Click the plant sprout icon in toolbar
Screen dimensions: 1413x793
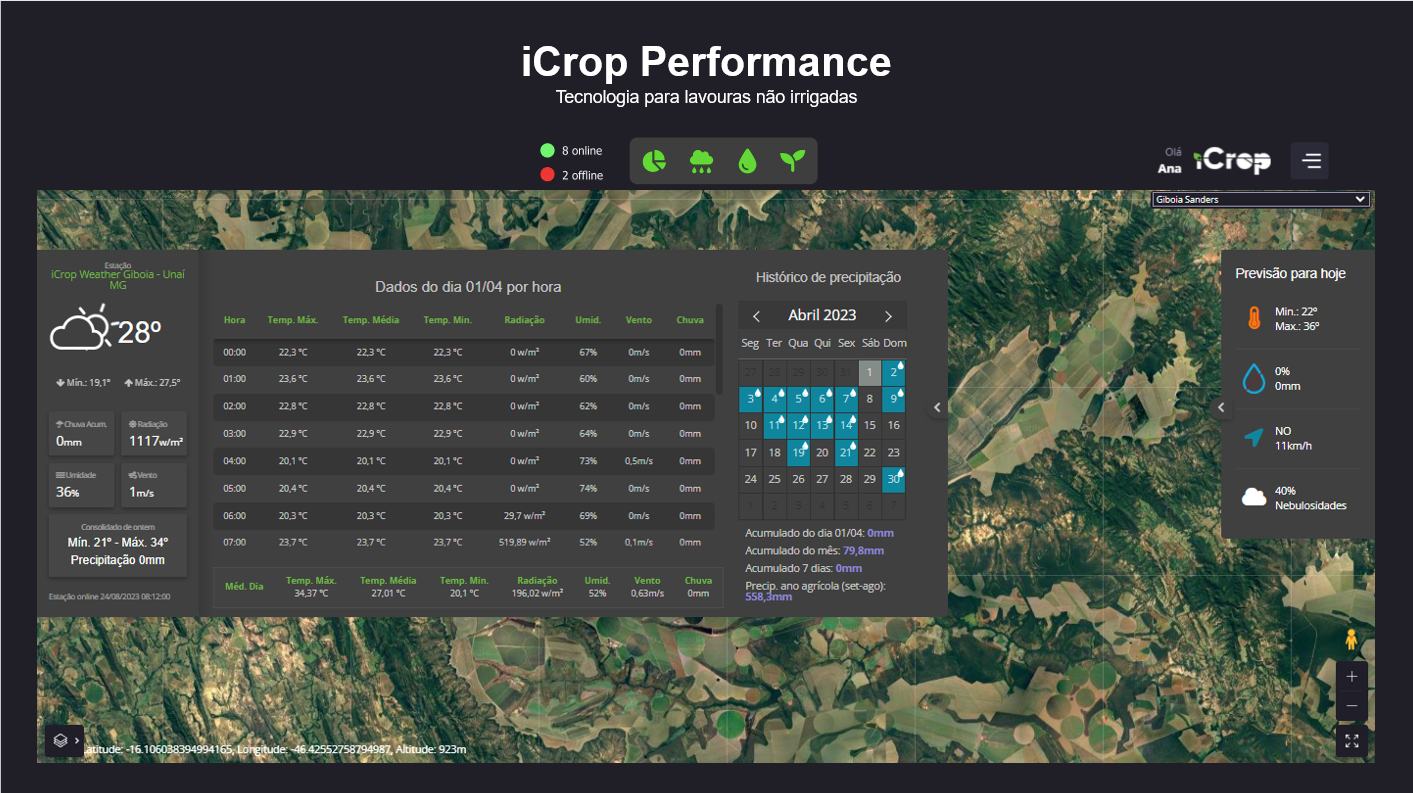coord(792,161)
